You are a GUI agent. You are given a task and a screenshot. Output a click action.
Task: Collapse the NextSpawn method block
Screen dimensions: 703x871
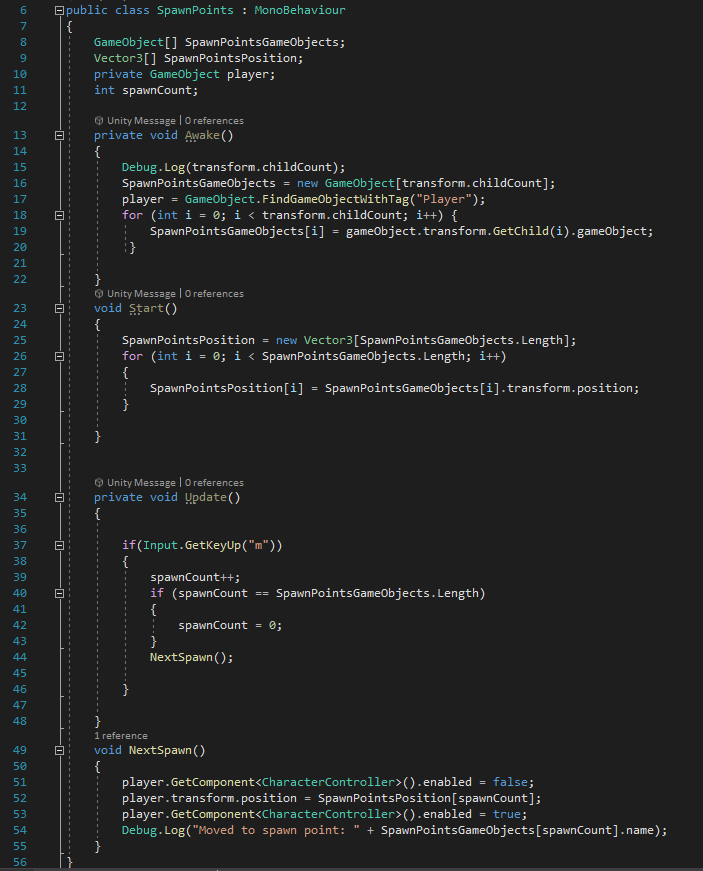59,750
